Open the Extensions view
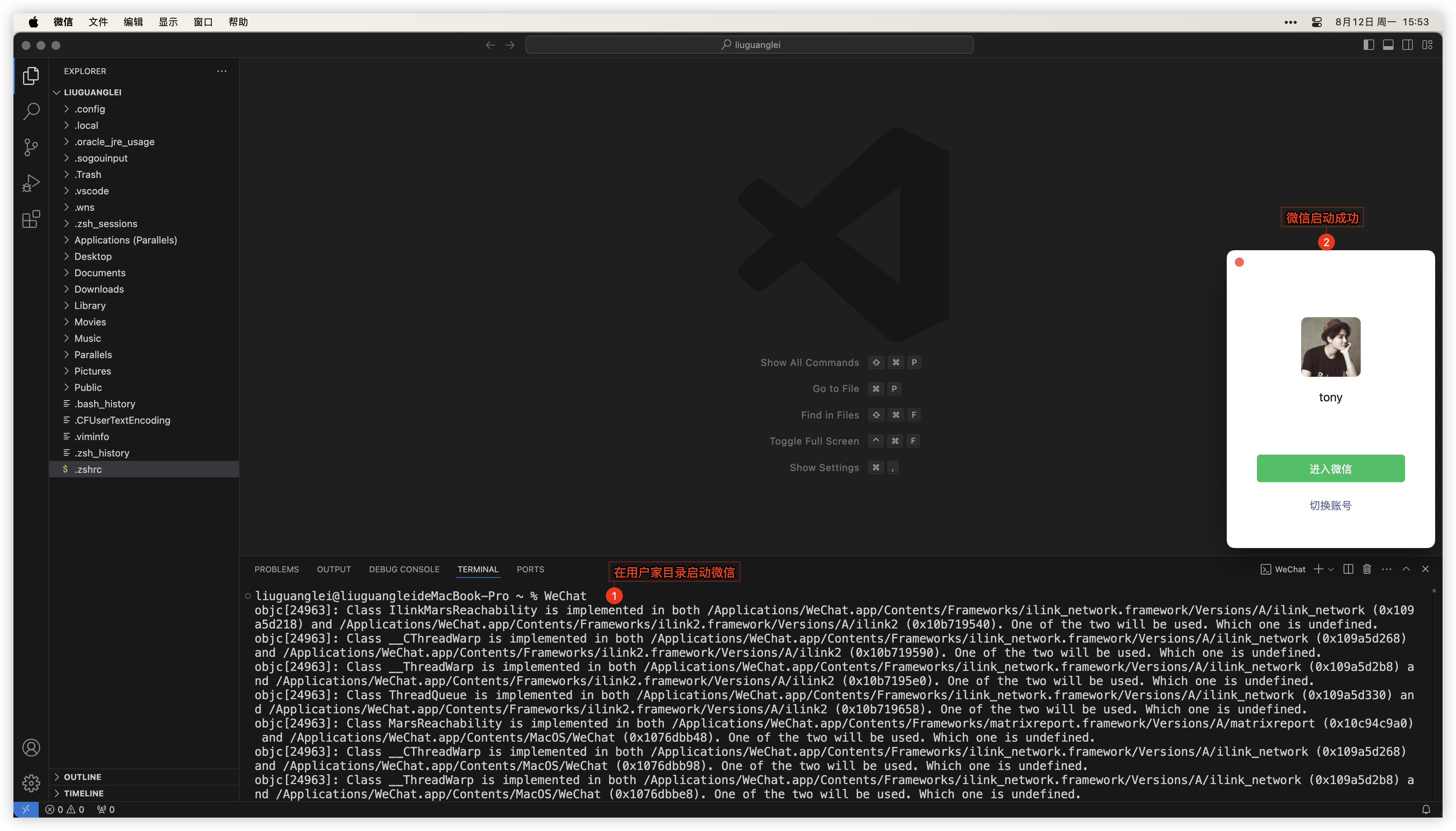1456x831 pixels. (x=31, y=219)
